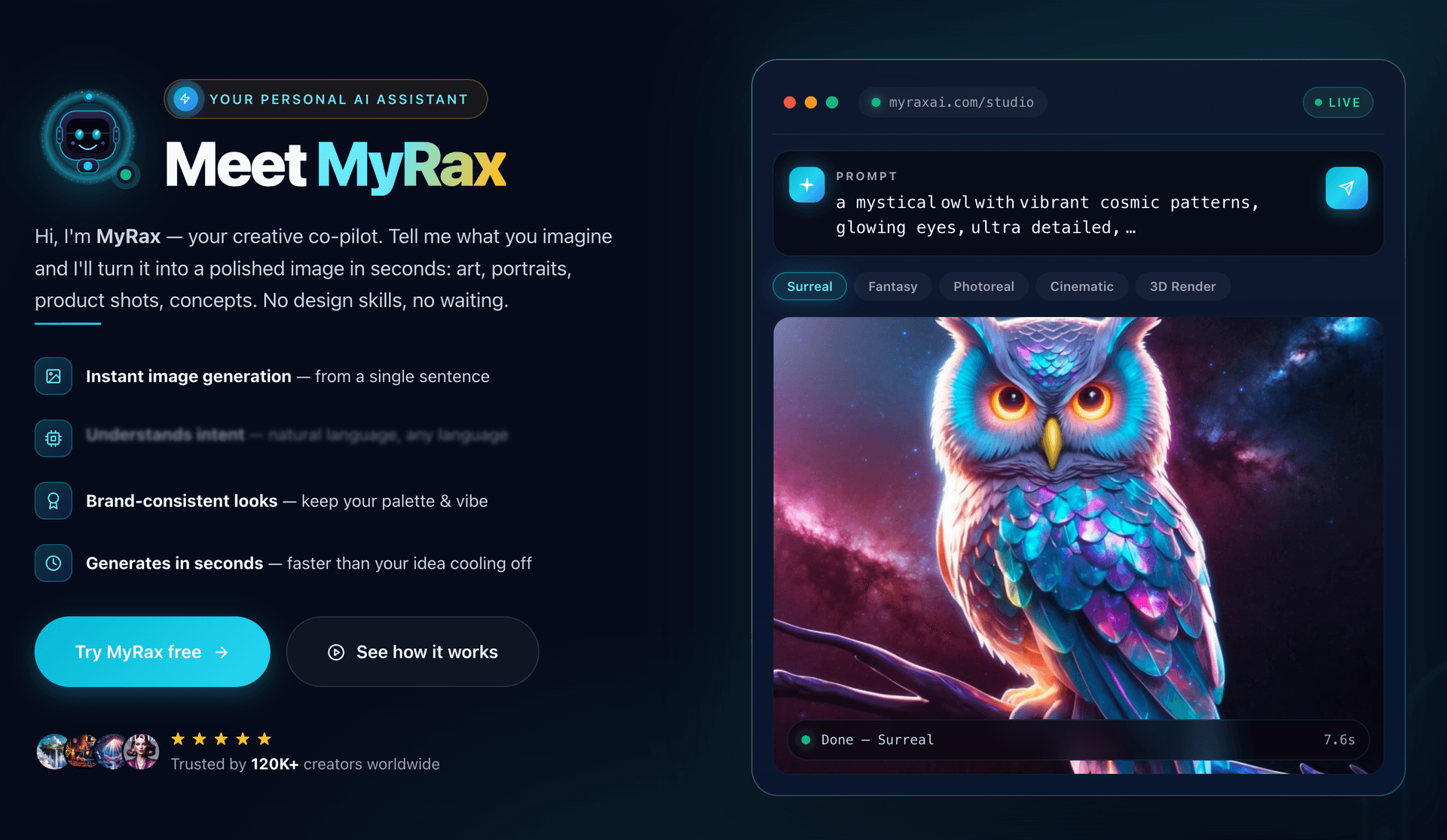Click the LIVE status badge

point(1338,102)
